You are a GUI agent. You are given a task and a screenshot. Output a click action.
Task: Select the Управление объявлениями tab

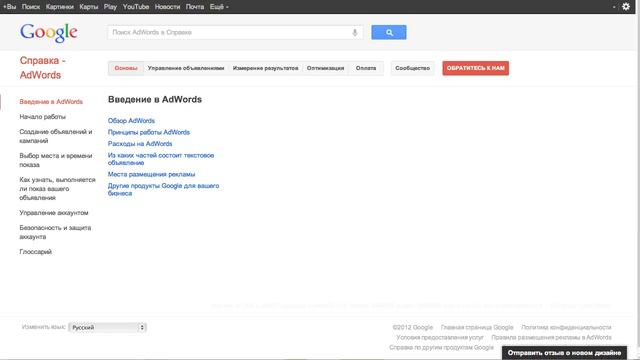click(186, 68)
